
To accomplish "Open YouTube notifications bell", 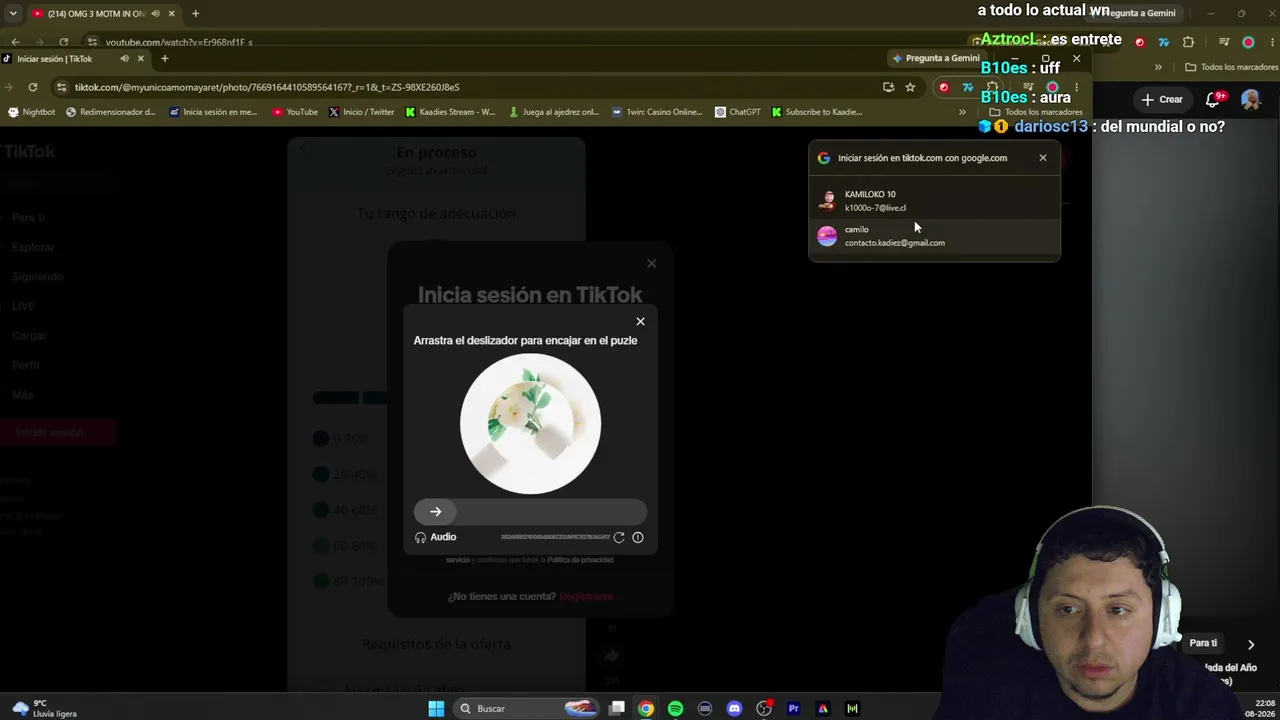I will [x=1214, y=99].
